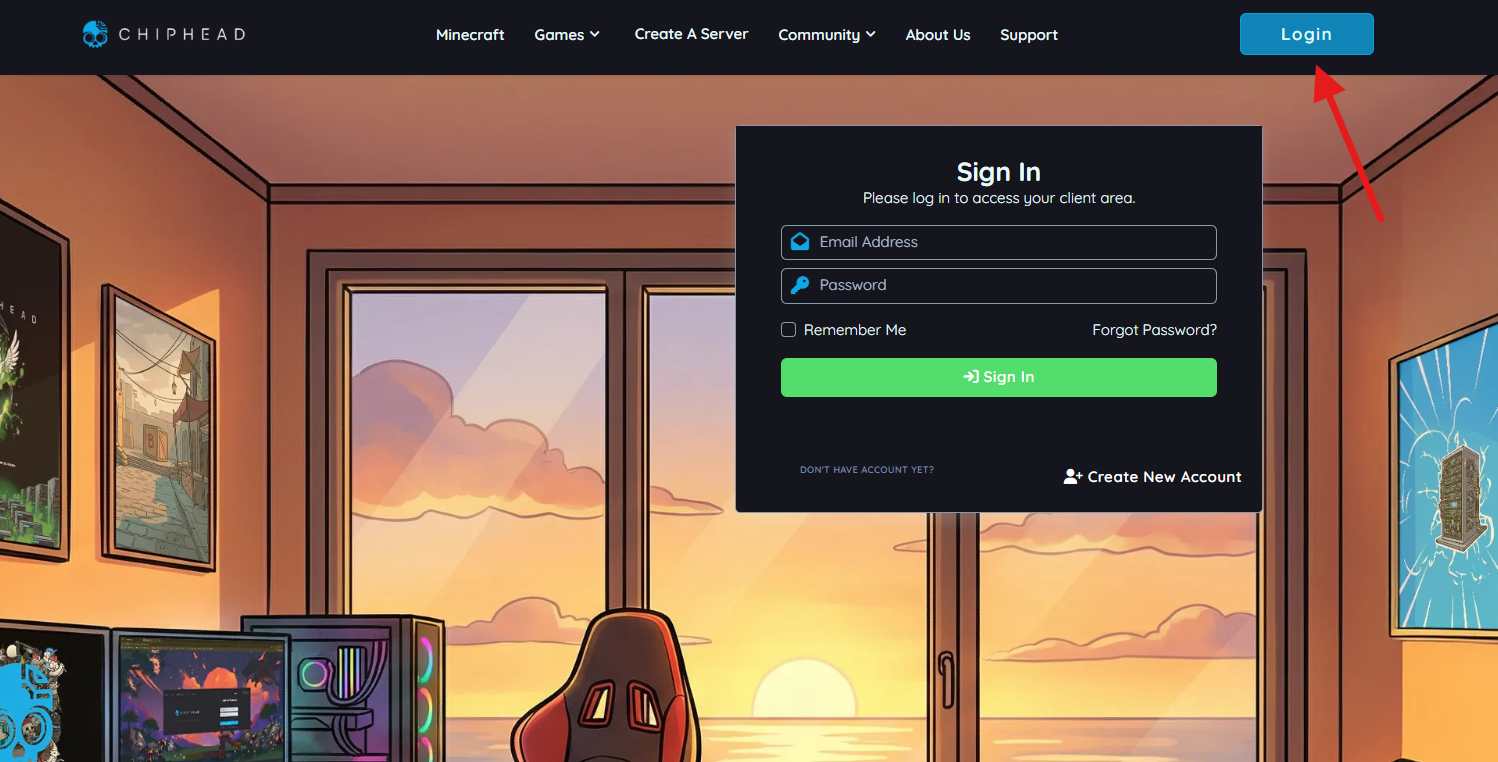Click the envelope icon in Email field
The height and width of the screenshot is (762, 1498).
pos(800,242)
